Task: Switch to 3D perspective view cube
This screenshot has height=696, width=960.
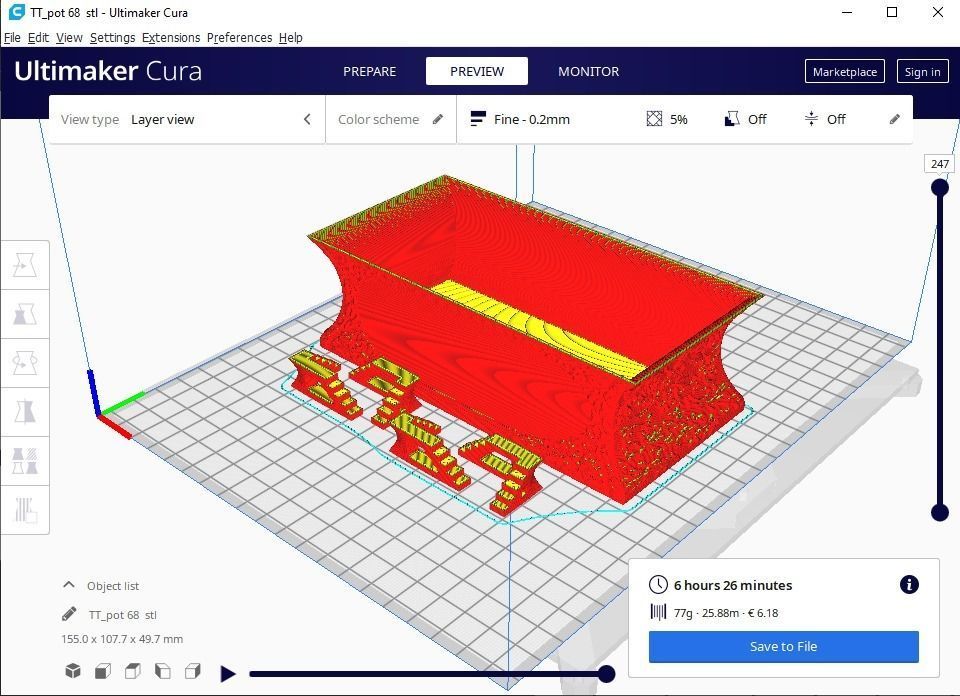Action: point(73,671)
